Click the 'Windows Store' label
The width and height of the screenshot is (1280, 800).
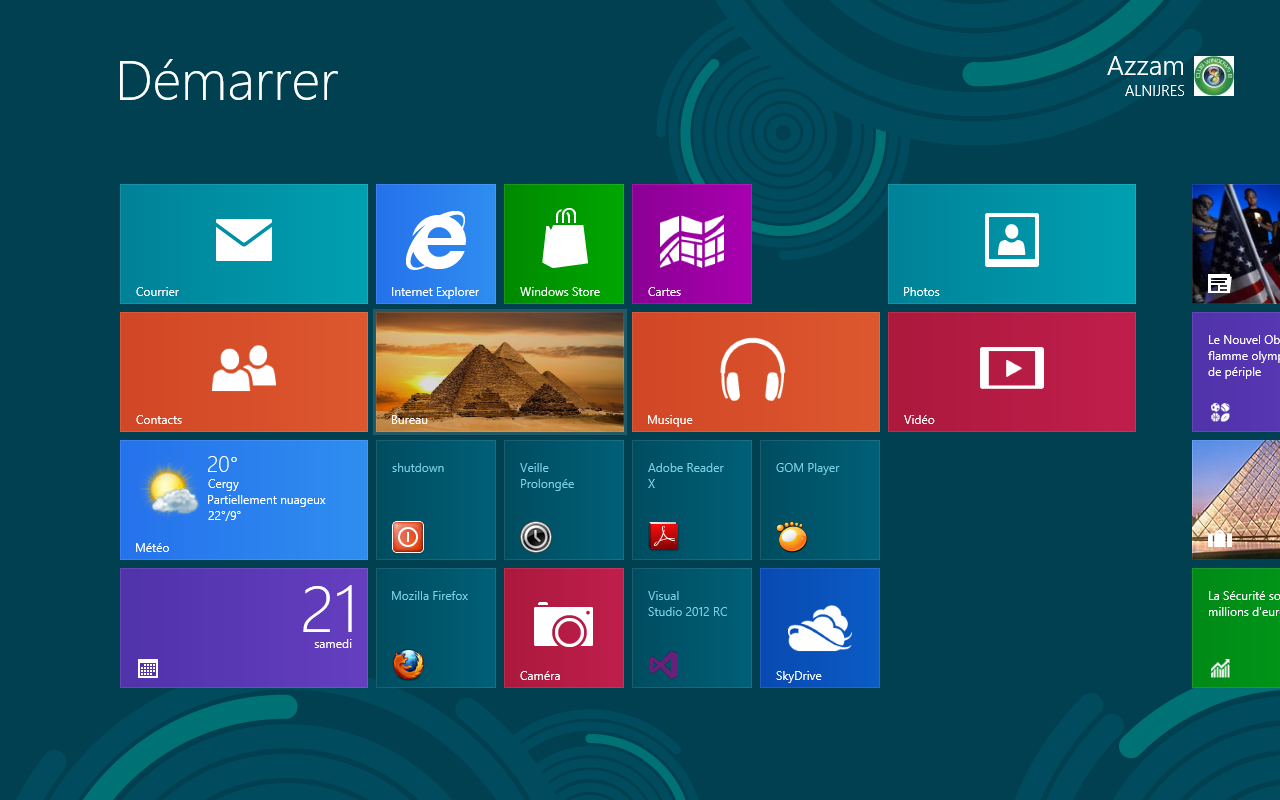560,292
